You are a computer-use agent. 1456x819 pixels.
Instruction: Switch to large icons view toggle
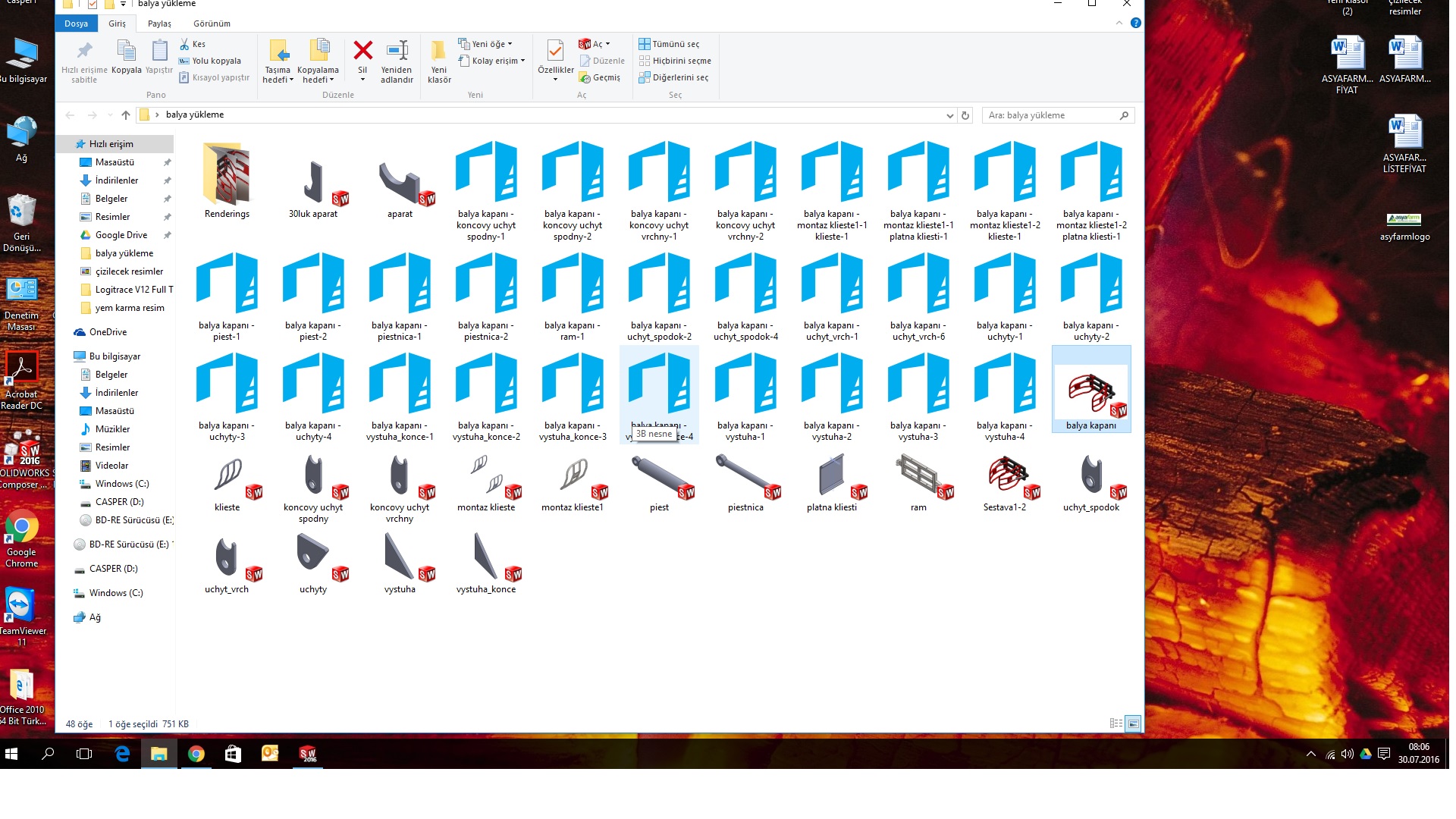(x=1133, y=723)
